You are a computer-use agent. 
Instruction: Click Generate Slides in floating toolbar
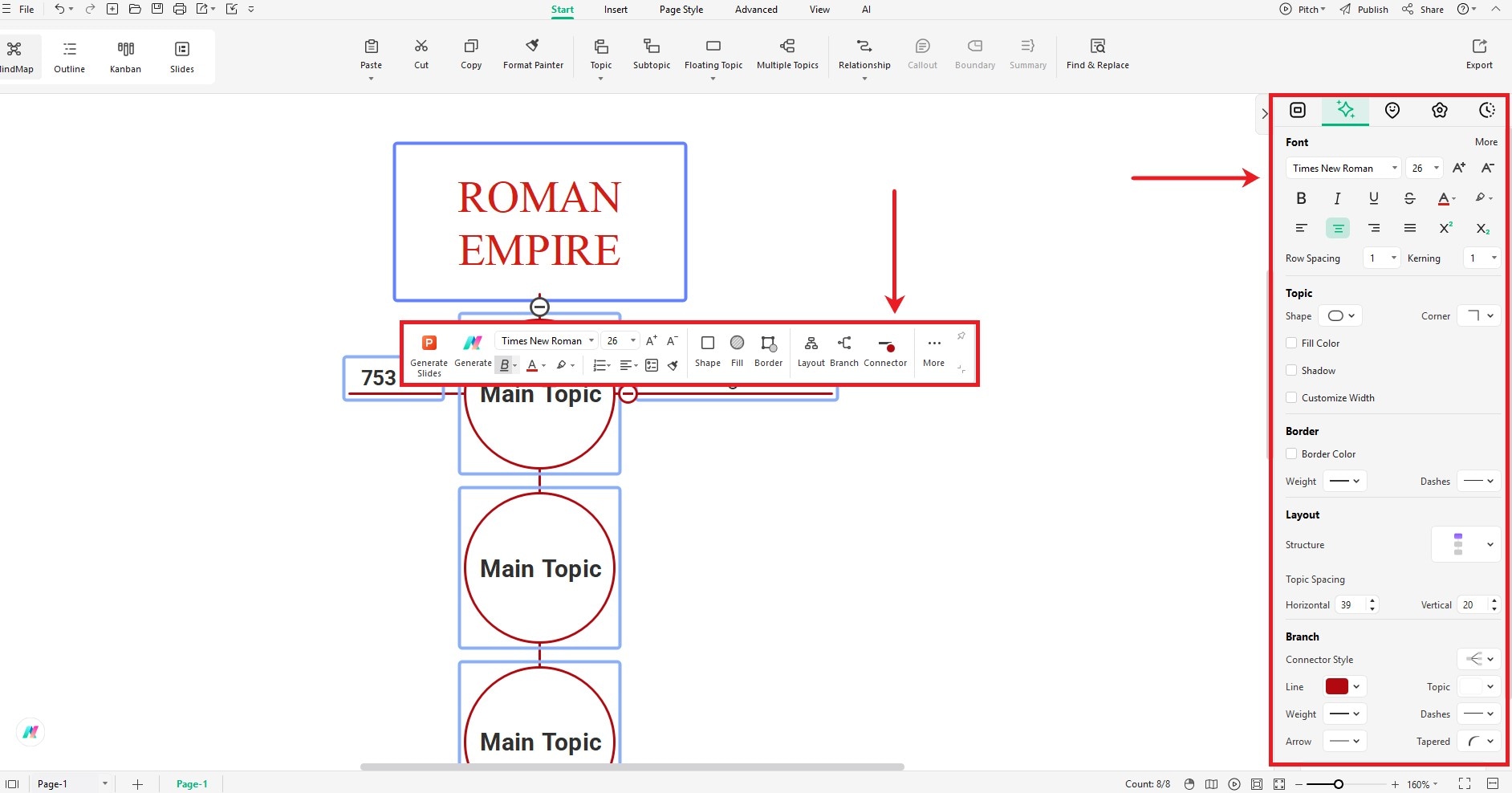(429, 356)
